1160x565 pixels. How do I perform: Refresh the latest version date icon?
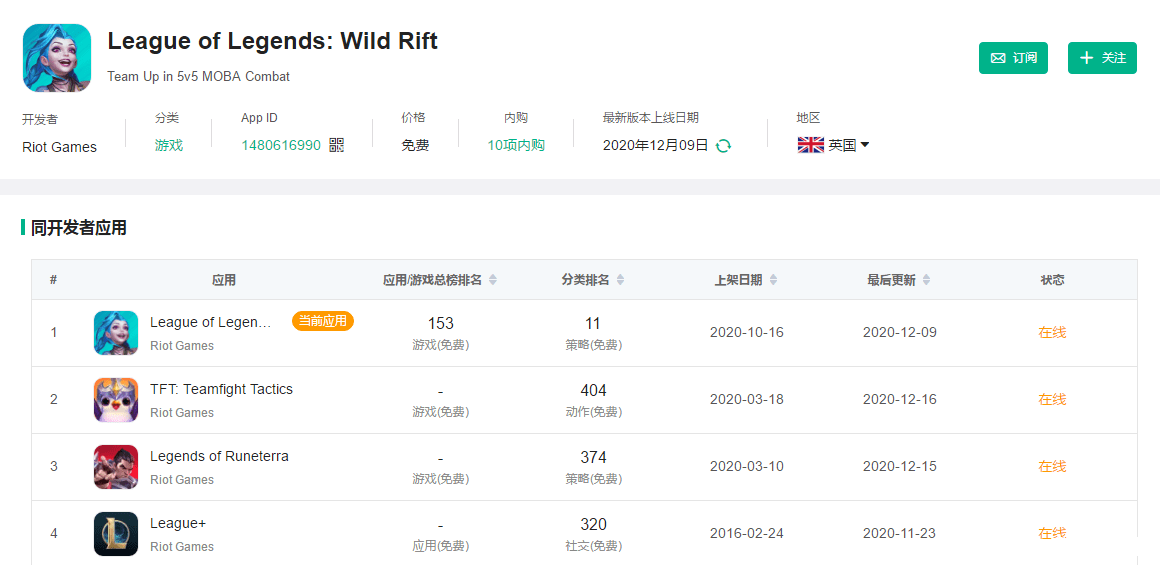pos(724,146)
